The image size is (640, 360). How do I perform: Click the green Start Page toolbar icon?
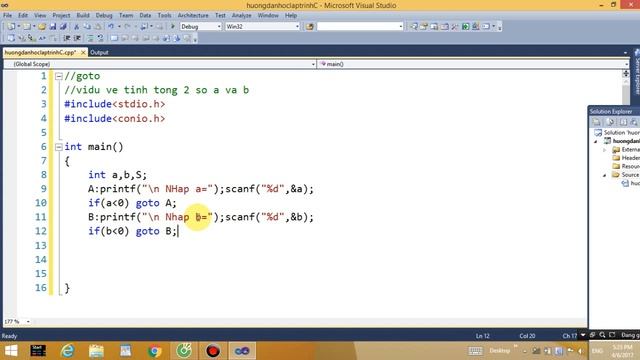coord(465,27)
